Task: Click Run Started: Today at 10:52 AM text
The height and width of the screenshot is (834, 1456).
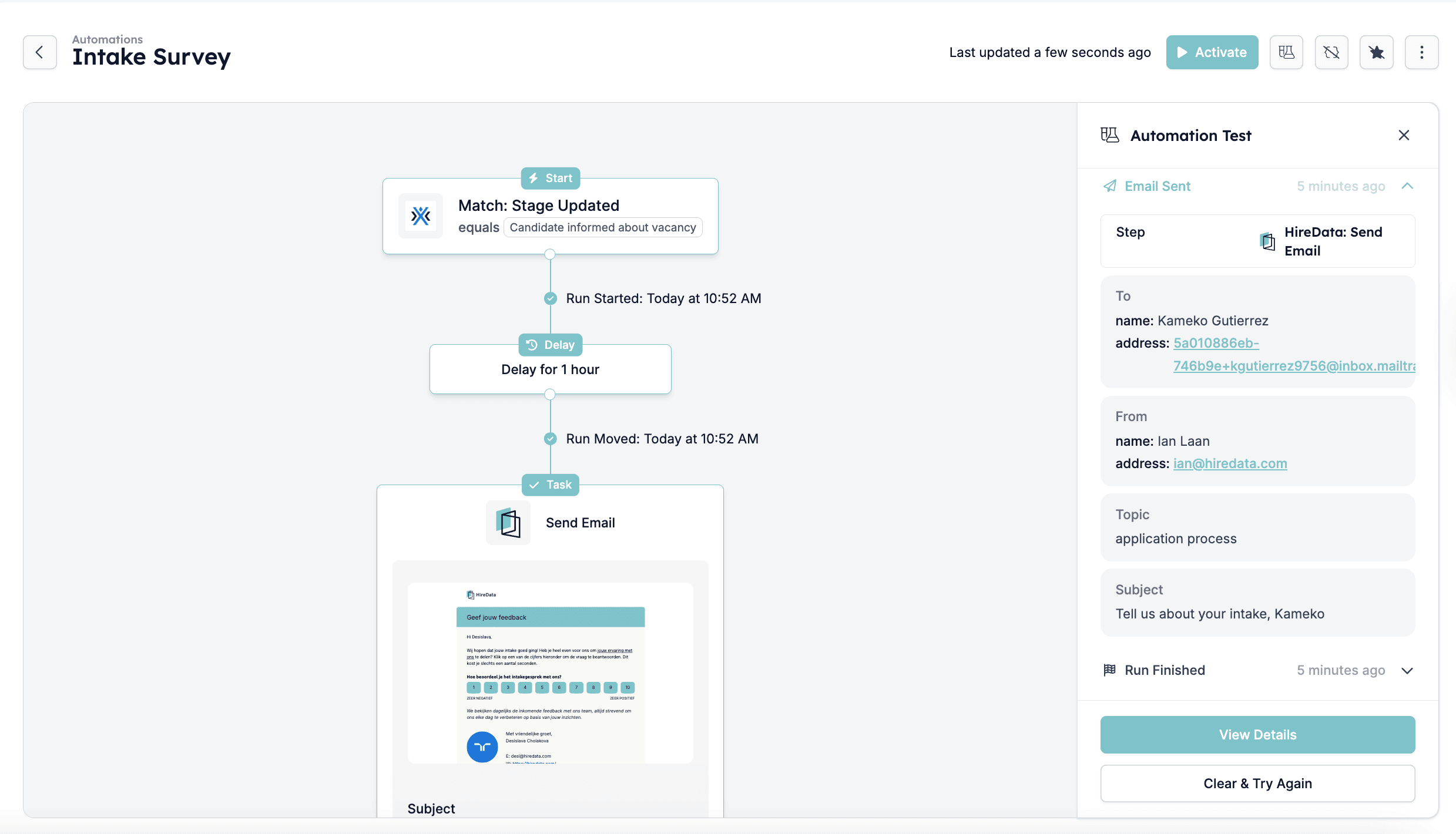Action: (x=663, y=298)
